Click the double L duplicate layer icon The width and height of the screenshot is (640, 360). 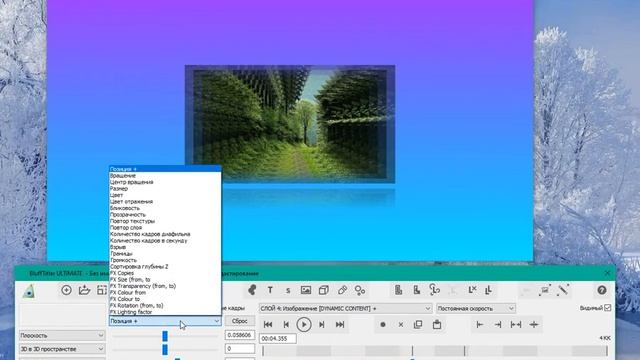489,290
